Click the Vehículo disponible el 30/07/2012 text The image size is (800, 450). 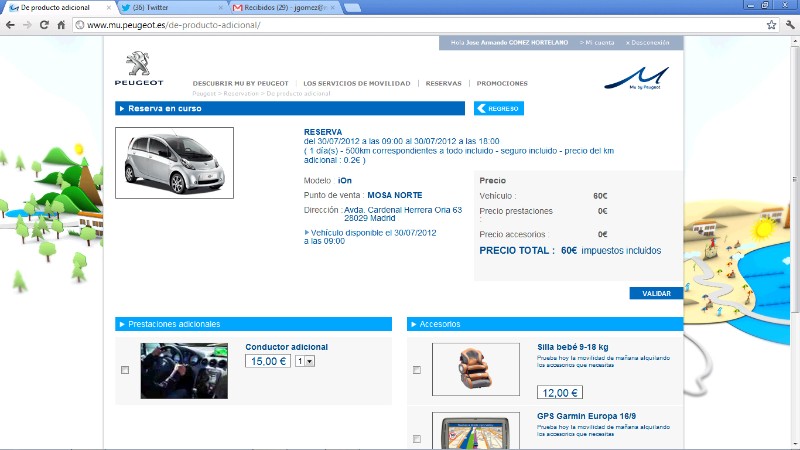pyautogui.click(x=373, y=233)
